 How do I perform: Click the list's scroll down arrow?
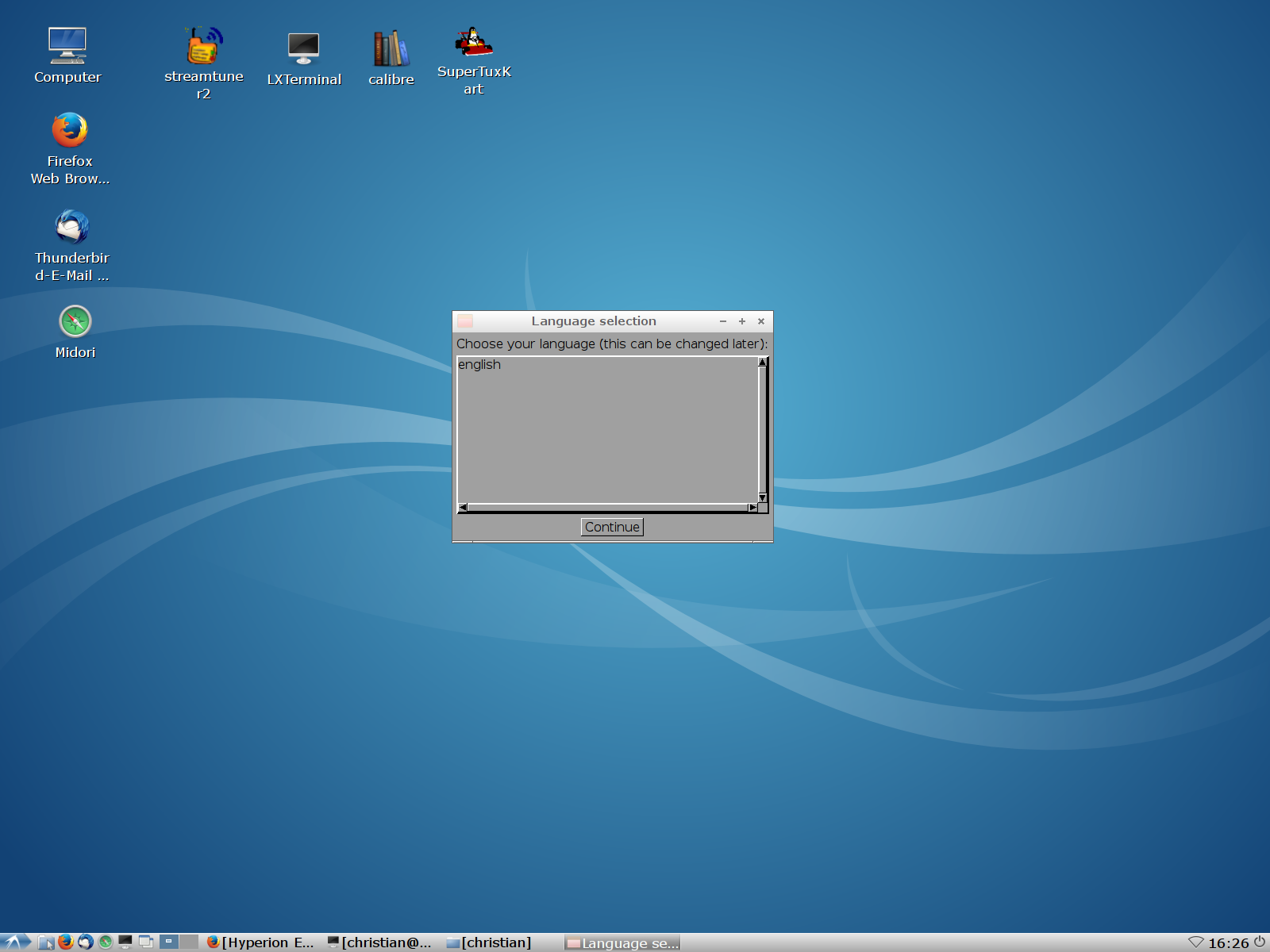click(762, 497)
